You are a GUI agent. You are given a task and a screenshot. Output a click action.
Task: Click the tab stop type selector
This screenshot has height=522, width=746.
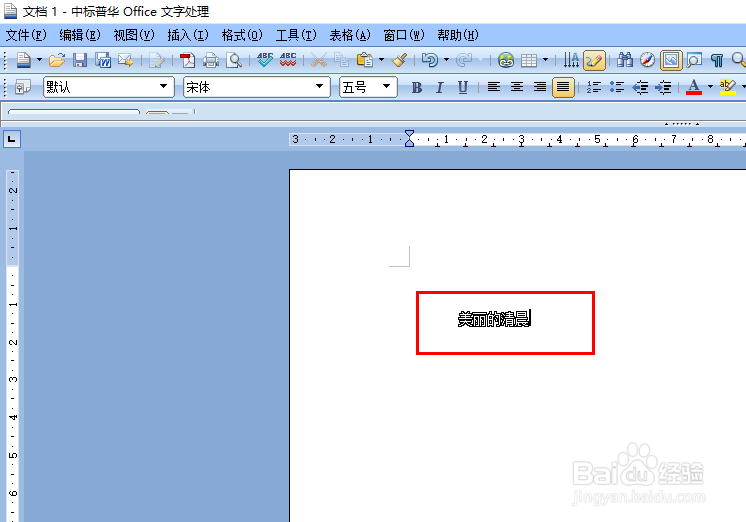(12, 139)
